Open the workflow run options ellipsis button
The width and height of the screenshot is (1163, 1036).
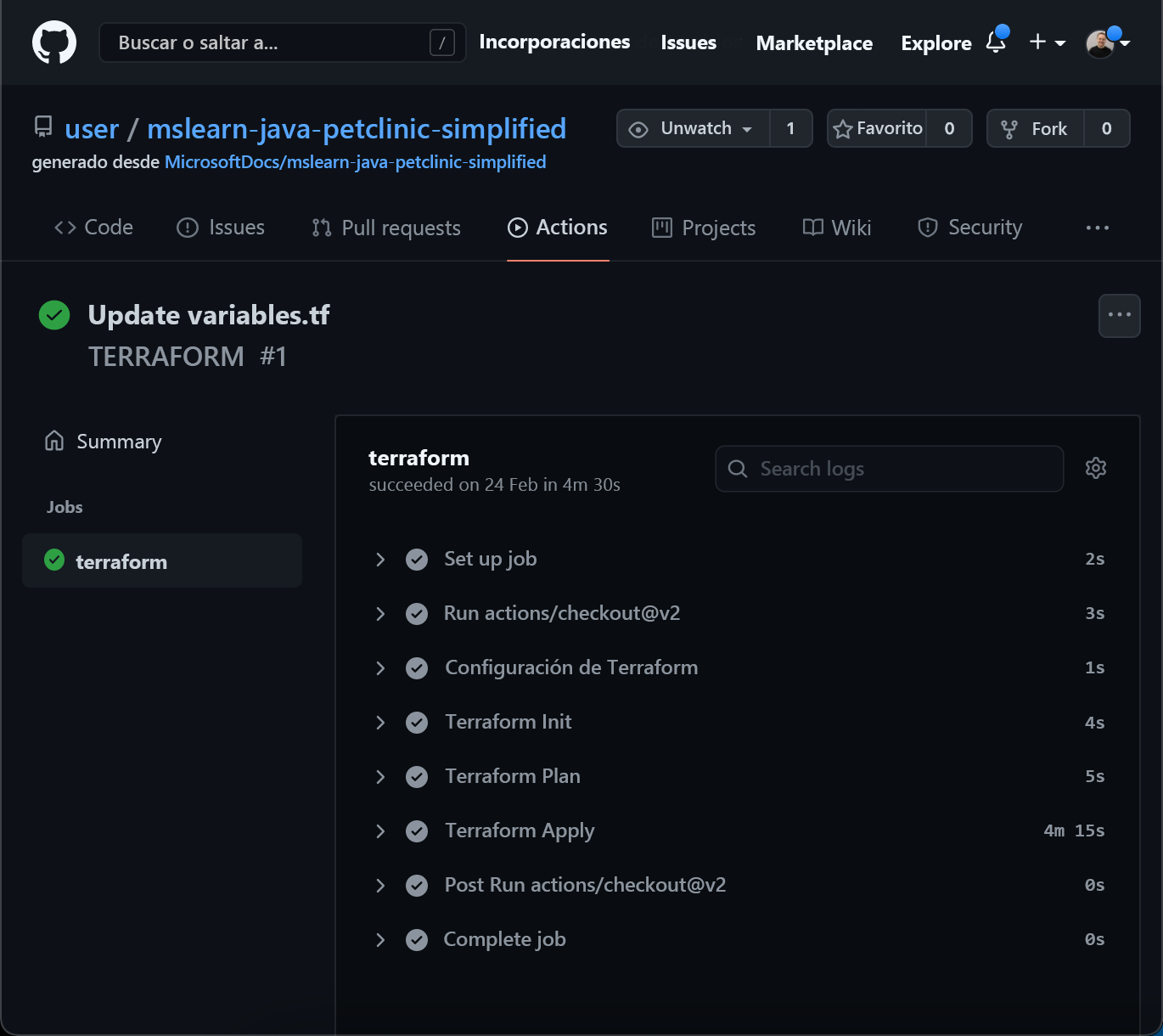click(1120, 315)
